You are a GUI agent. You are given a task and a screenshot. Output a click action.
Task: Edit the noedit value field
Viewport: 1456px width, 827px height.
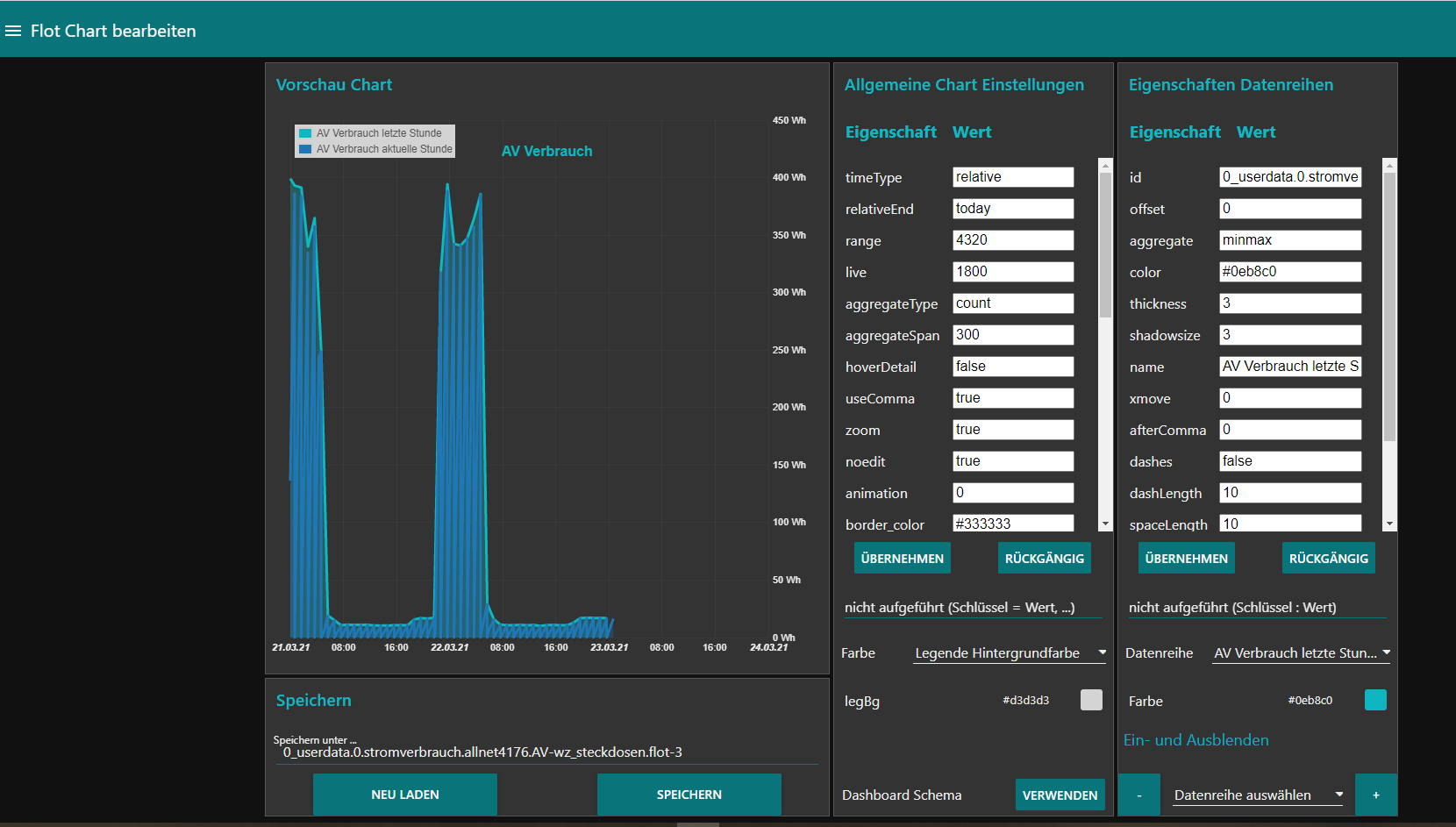1013,461
